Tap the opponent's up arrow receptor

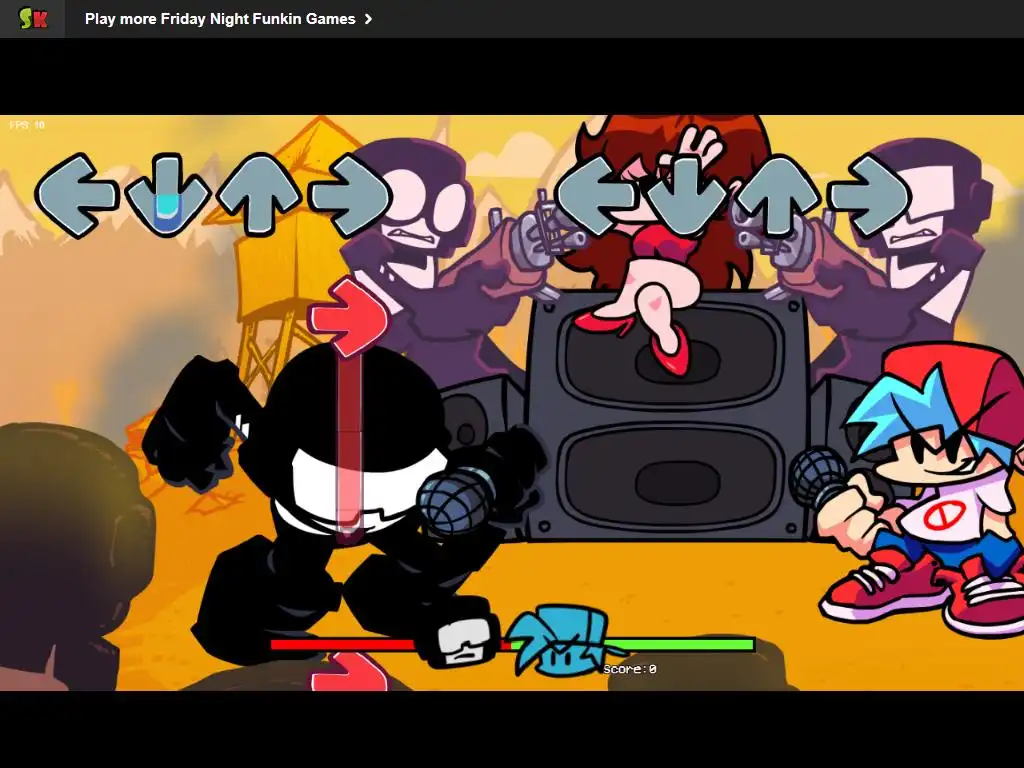259,194
